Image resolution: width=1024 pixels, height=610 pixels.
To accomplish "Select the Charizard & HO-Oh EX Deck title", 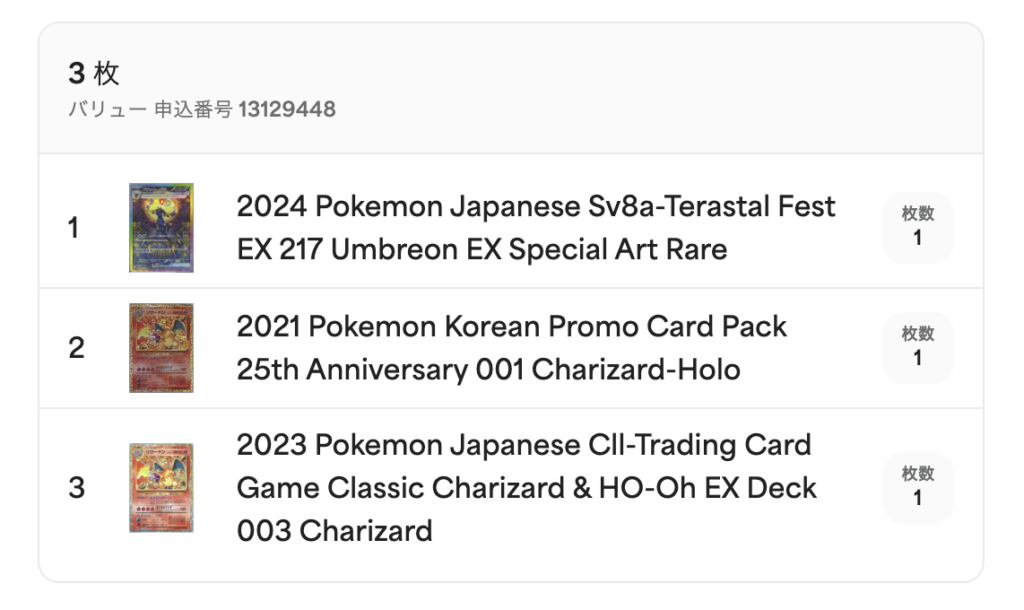I will (526, 488).
